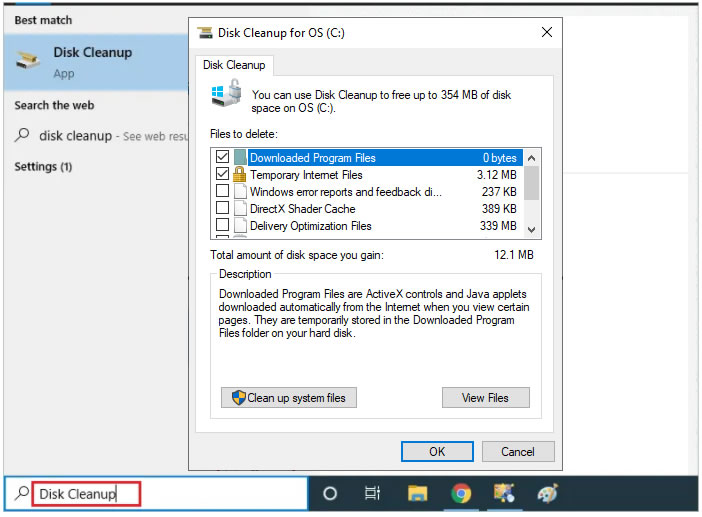Launch File Explorer from taskbar
Viewport: 702px width, 517px height.
click(x=417, y=494)
